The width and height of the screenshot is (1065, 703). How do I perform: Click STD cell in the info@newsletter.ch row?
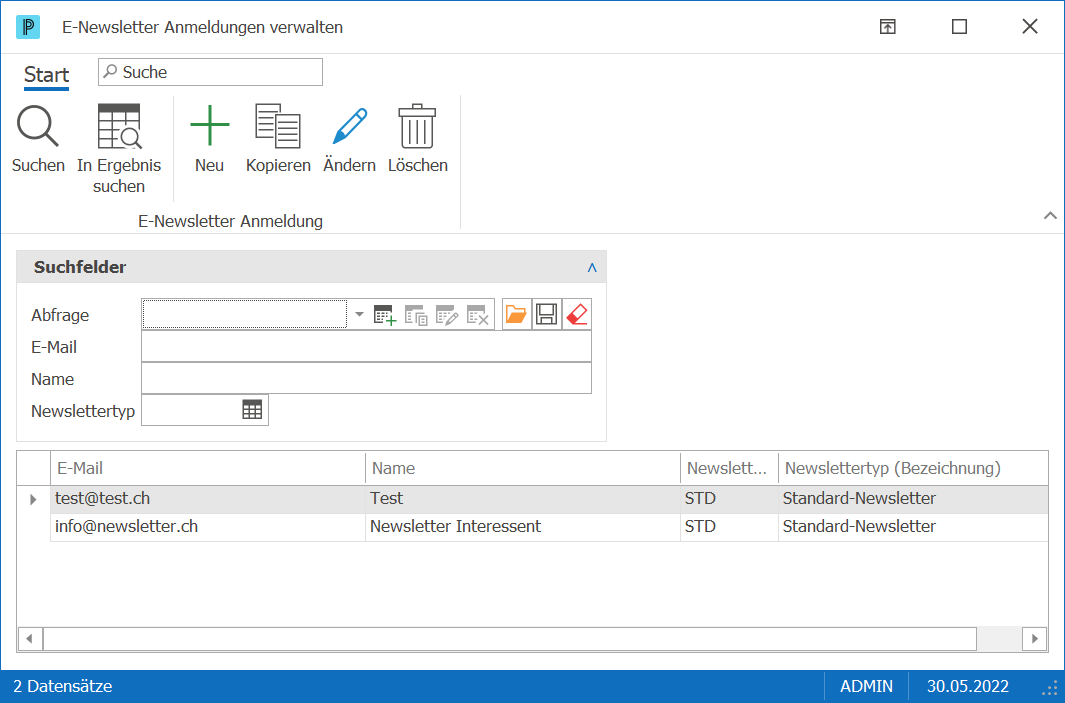tap(729, 526)
